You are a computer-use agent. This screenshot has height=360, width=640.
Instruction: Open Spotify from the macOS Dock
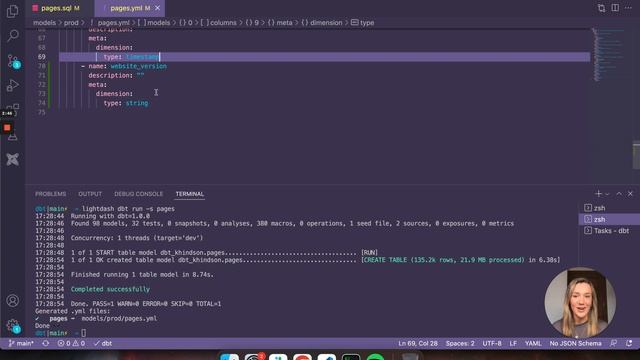click(x=375, y=358)
